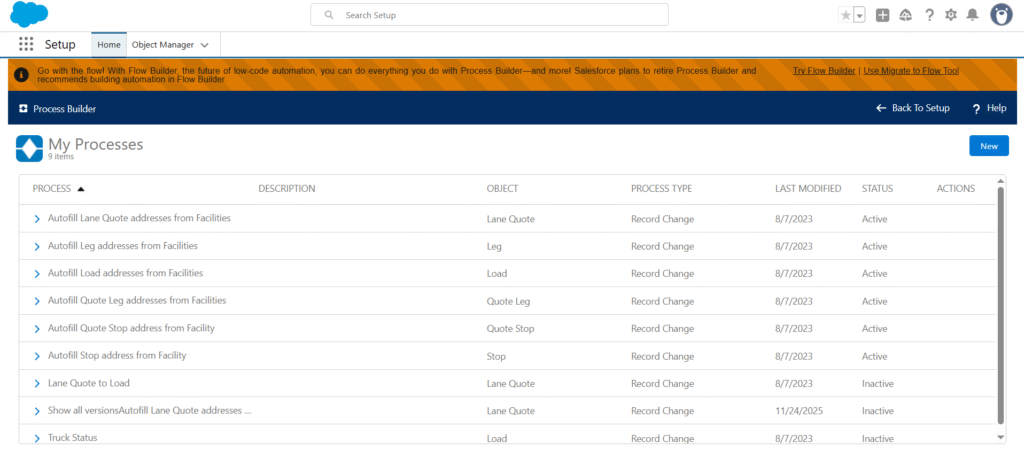Expand Autofill Leg addresses from Facilities
The height and width of the screenshot is (466, 1024).
(37, 246)
